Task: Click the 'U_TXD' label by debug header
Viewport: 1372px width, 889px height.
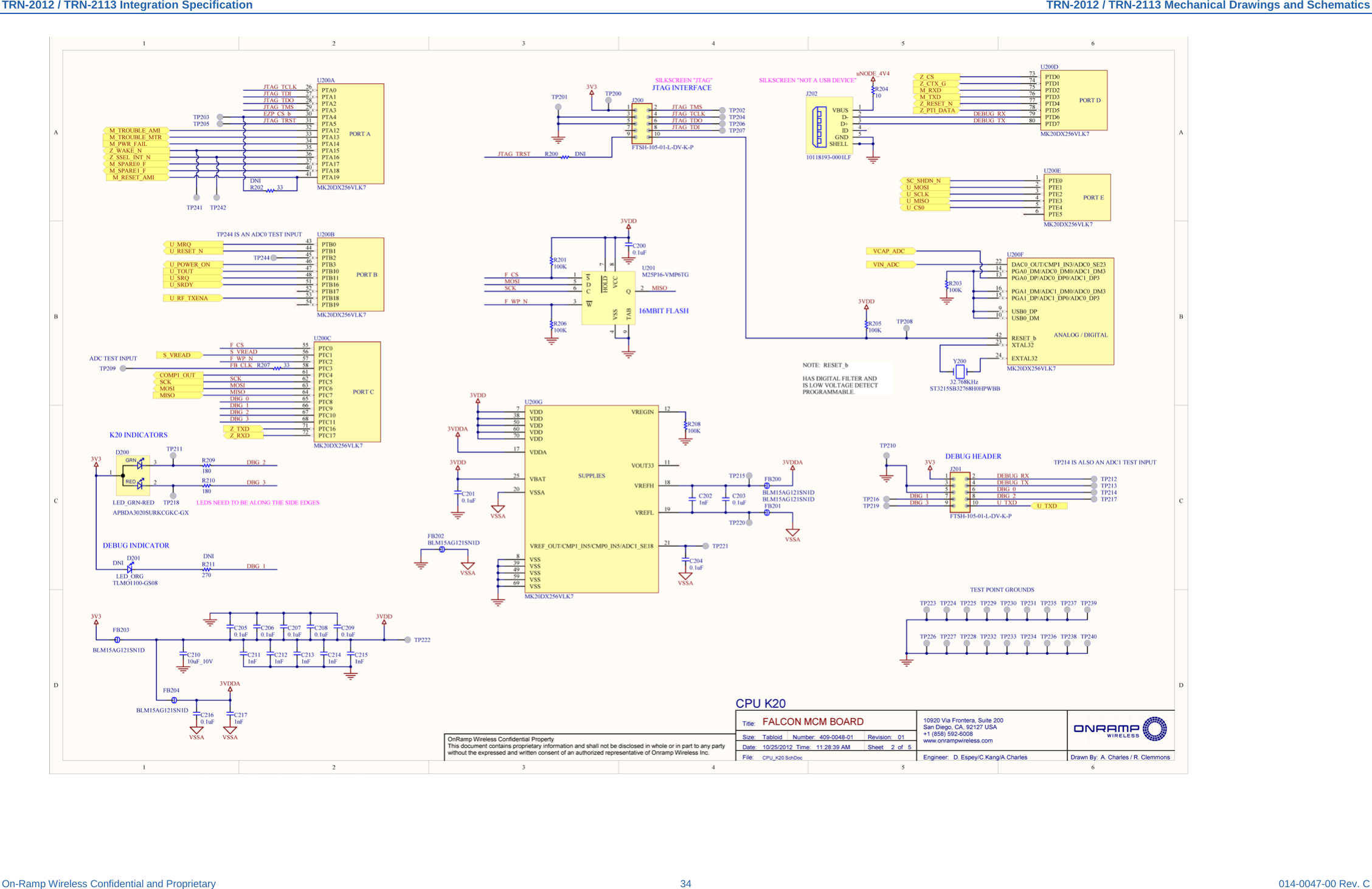Action: pos(1048,506)
